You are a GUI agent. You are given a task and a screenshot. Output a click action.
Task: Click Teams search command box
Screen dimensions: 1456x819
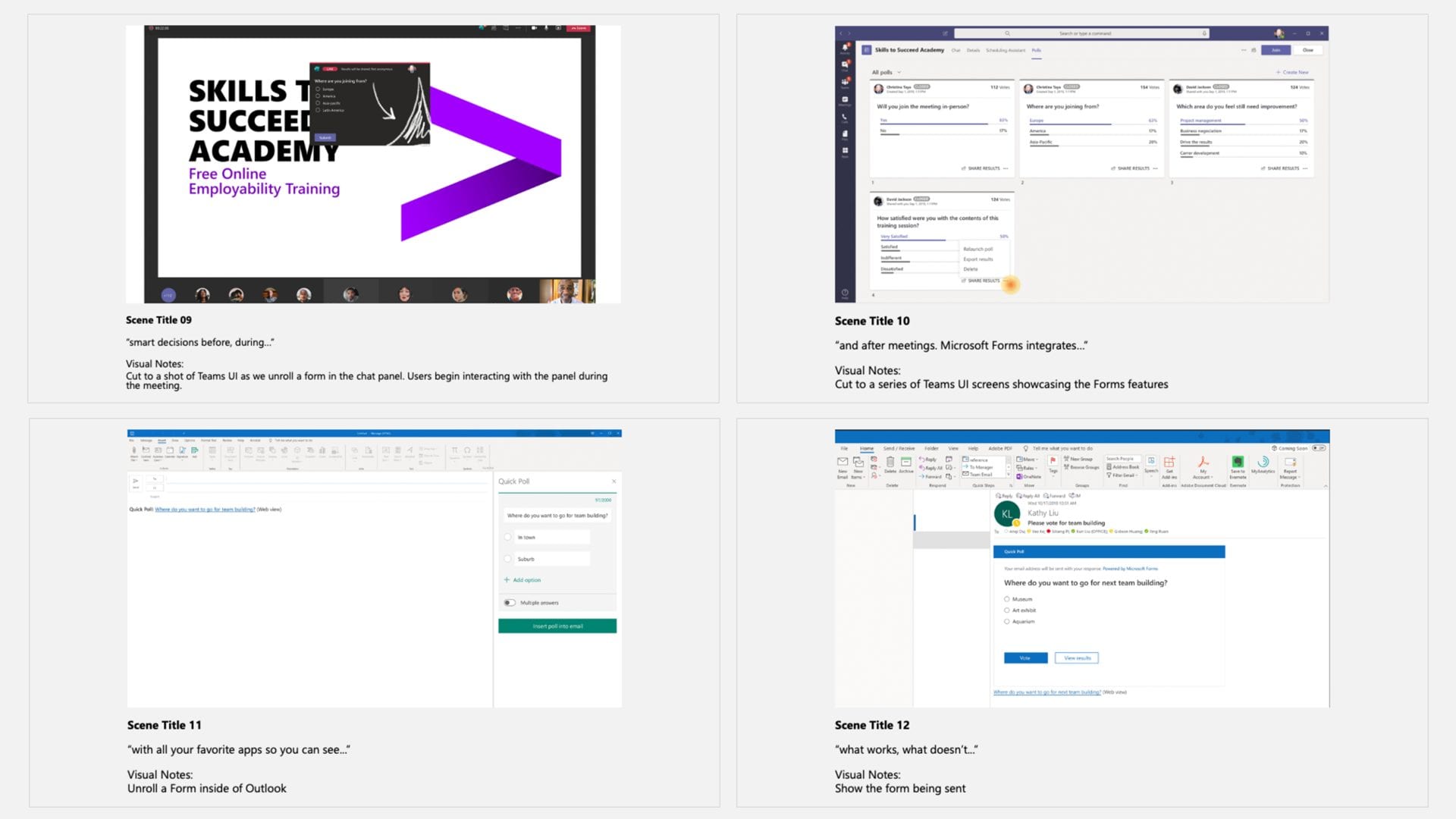click(x=1081, y=33)
